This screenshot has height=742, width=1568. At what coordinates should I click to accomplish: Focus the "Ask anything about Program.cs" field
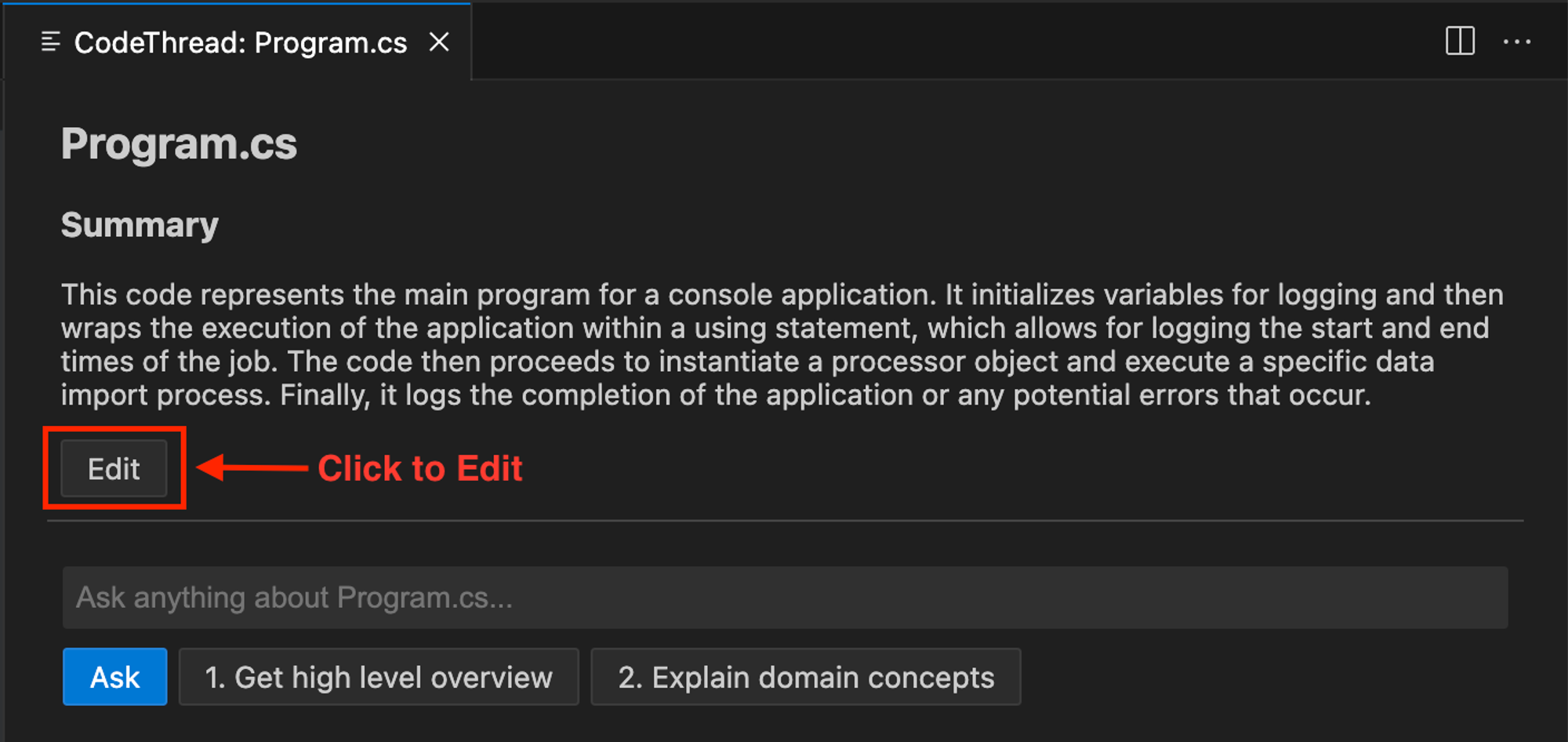tap(784, 598)
